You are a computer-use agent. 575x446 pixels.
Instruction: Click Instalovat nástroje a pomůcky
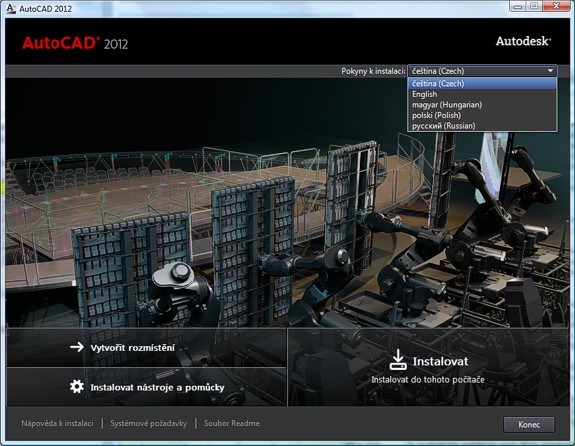pyautogui.click(x=146, y=387)
